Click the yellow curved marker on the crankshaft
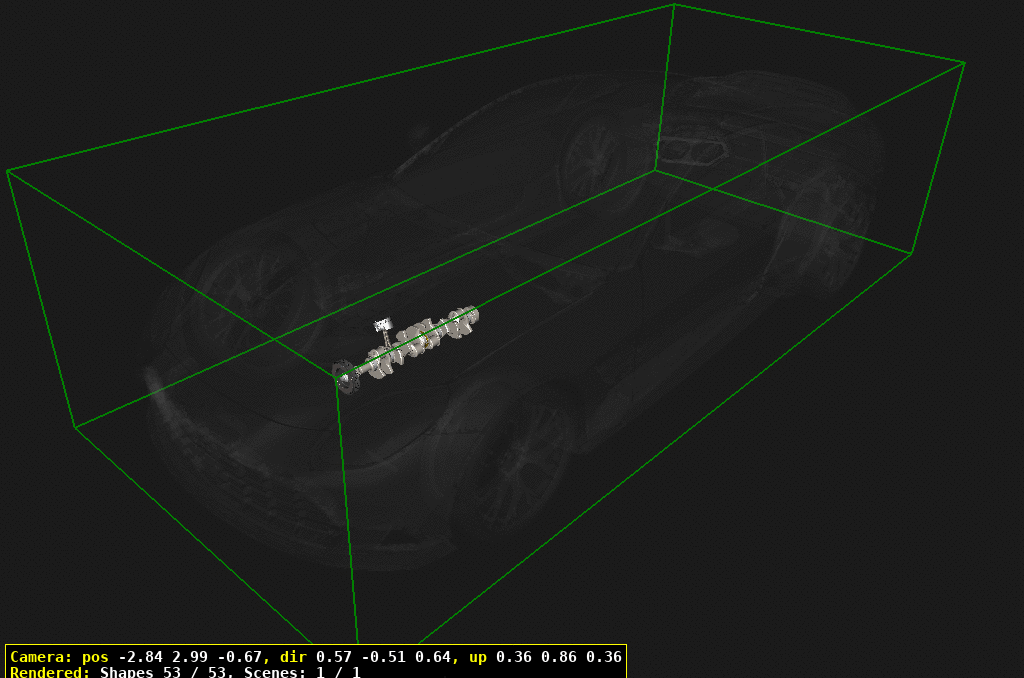The image size is (1024, 678). pyautogui.click(x=426, y=338)
